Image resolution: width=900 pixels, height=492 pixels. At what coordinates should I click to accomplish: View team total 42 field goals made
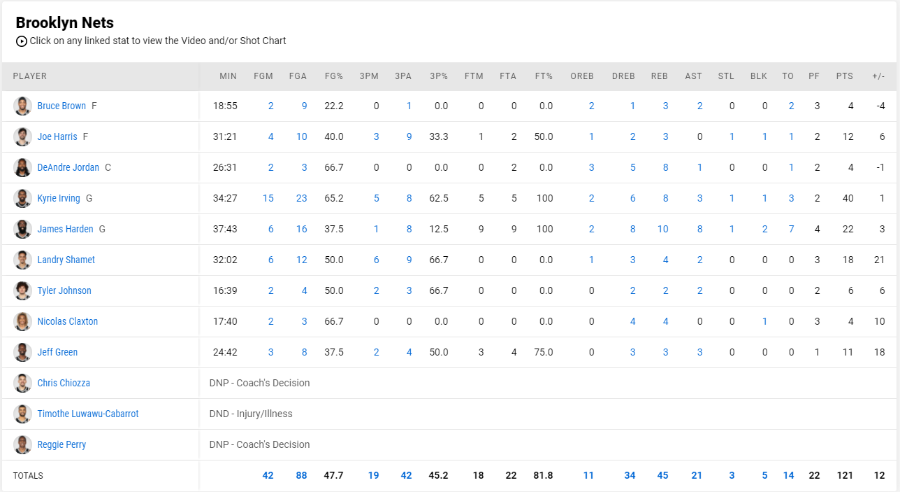point(268,475)
